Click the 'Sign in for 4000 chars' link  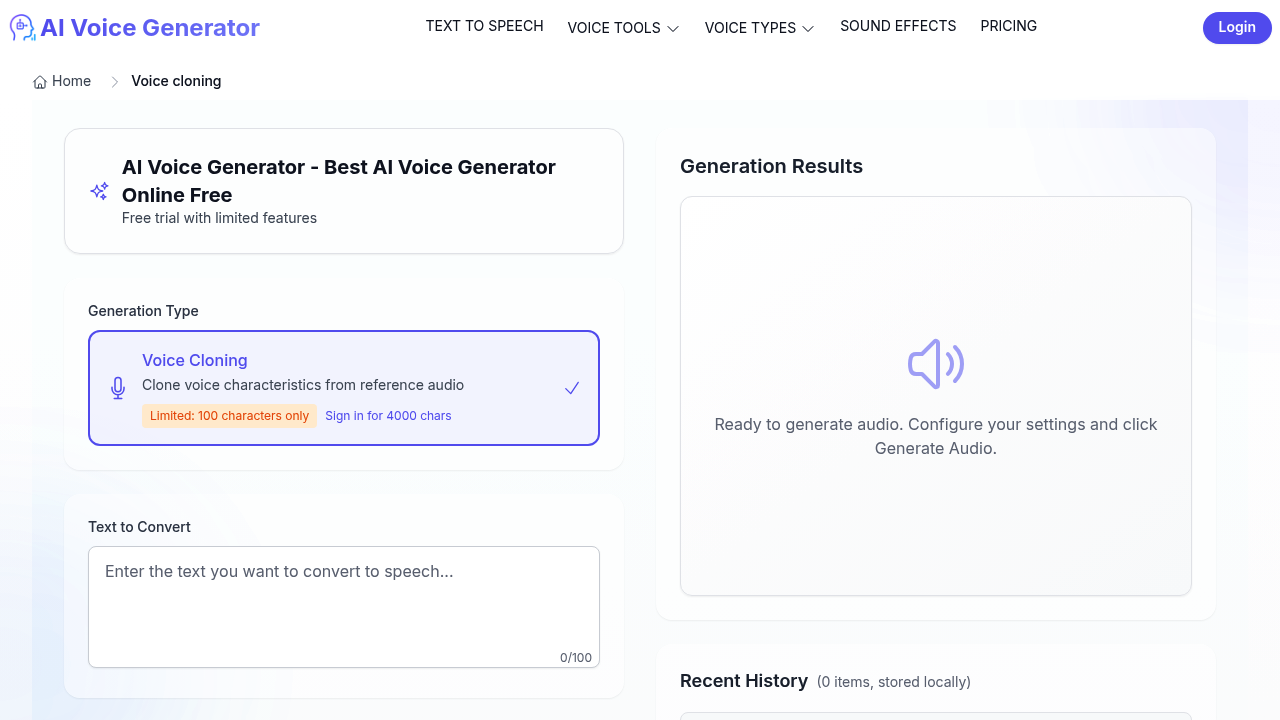click(388, 416)
